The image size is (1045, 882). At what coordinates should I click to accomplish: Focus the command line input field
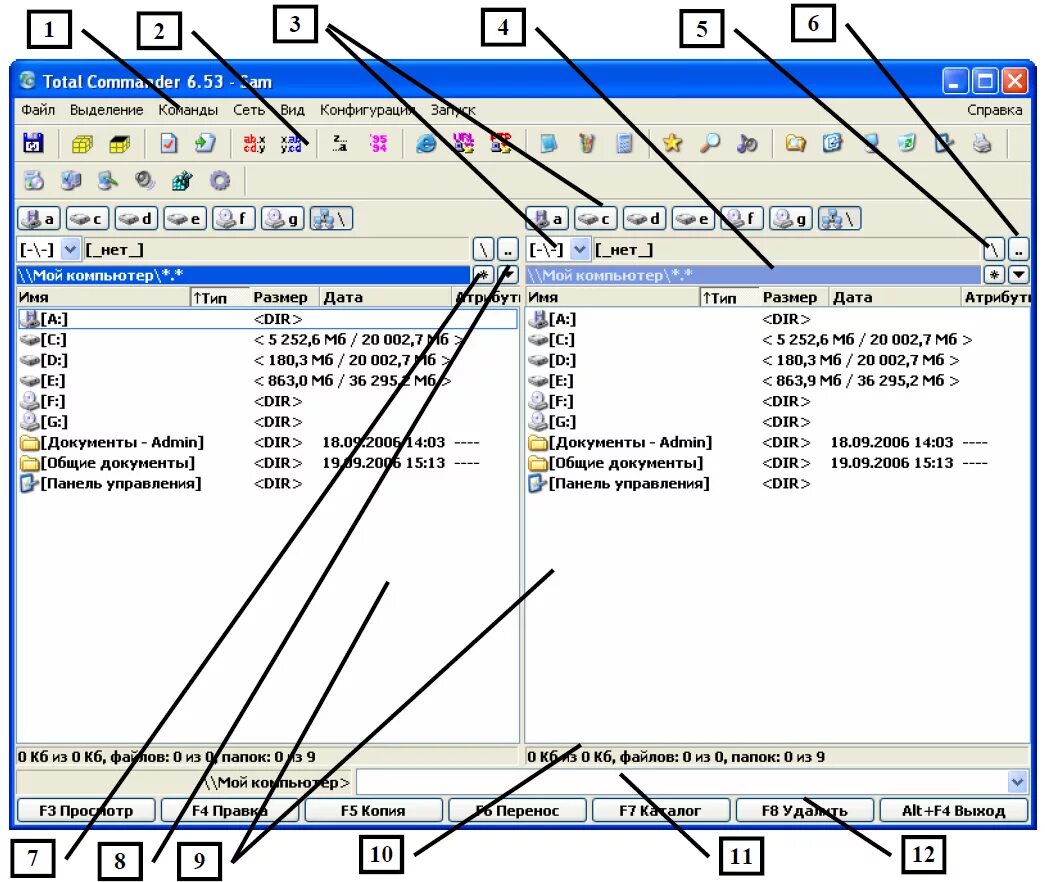pyautogui.click(x=682, y=782)
